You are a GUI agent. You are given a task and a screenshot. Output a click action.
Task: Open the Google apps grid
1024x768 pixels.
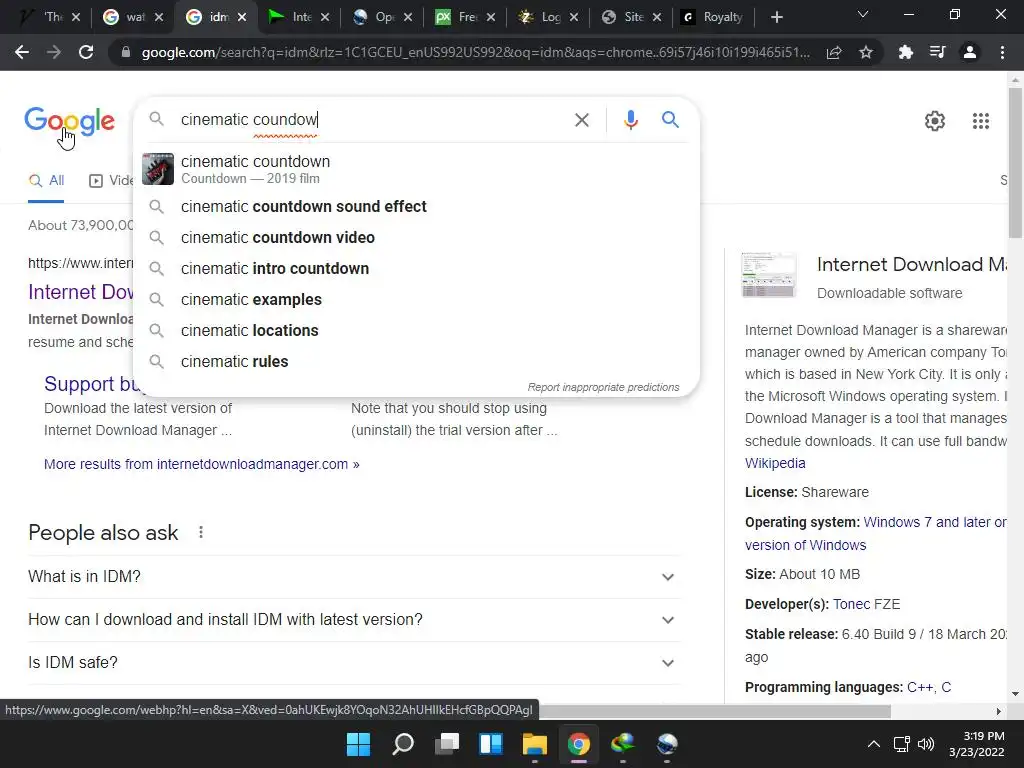click(980, 121)
